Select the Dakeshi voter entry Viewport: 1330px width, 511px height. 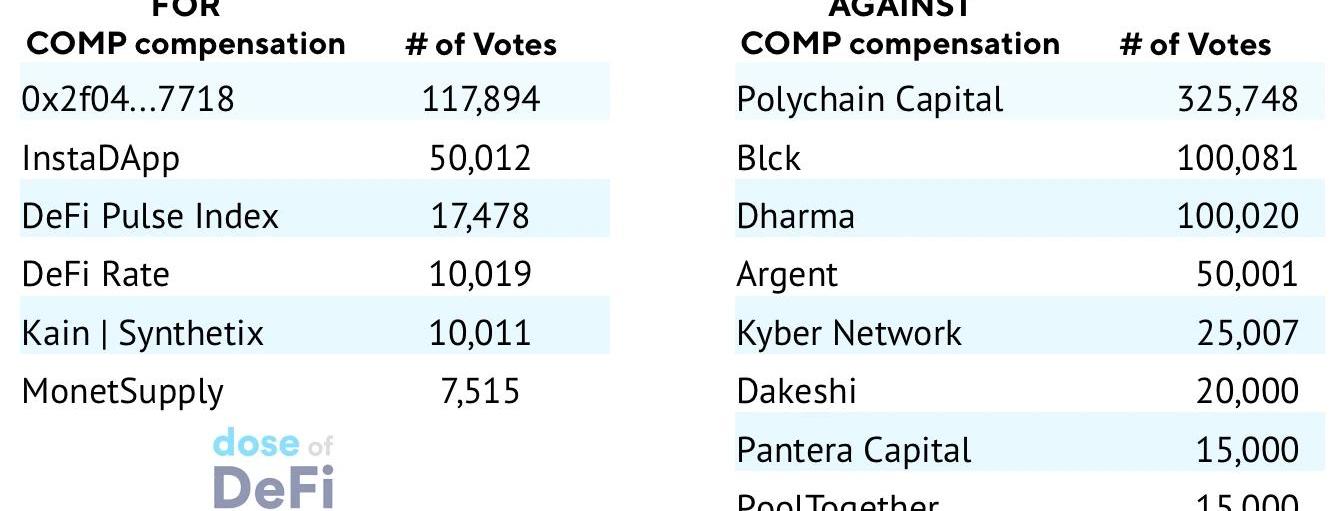pos(796,391)
